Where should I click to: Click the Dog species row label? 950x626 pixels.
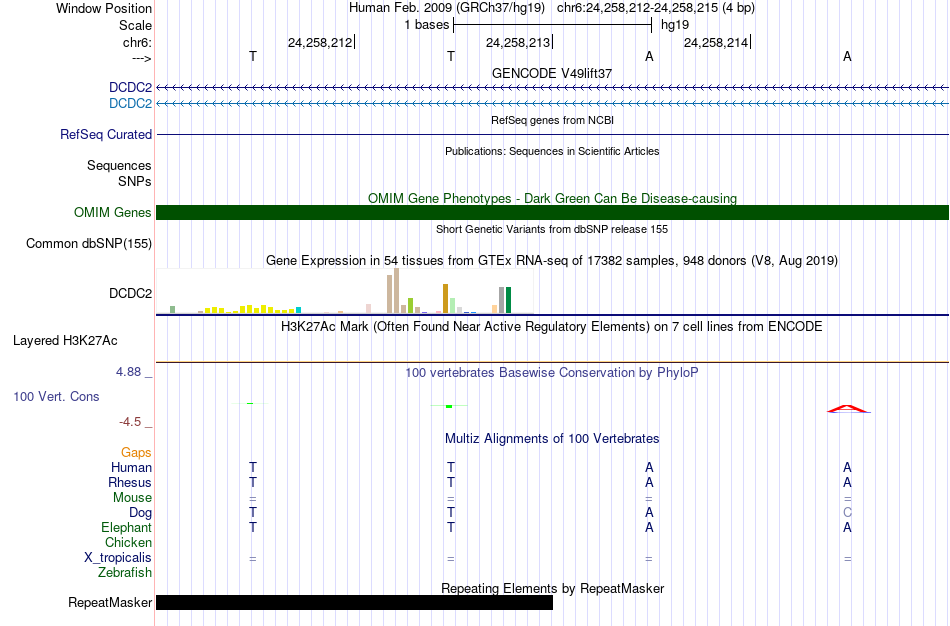[x=140, y=513]
